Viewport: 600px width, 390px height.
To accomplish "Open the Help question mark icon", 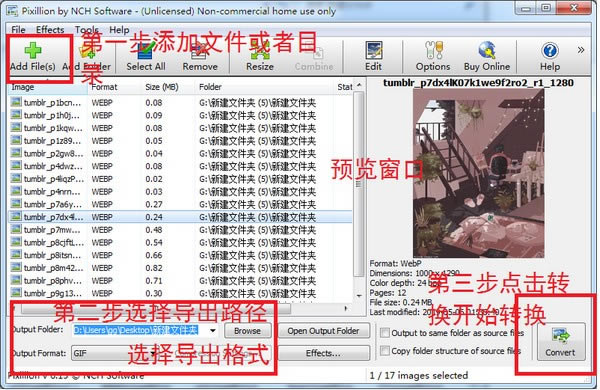I will pyautogui.click(x=550, y=51).
